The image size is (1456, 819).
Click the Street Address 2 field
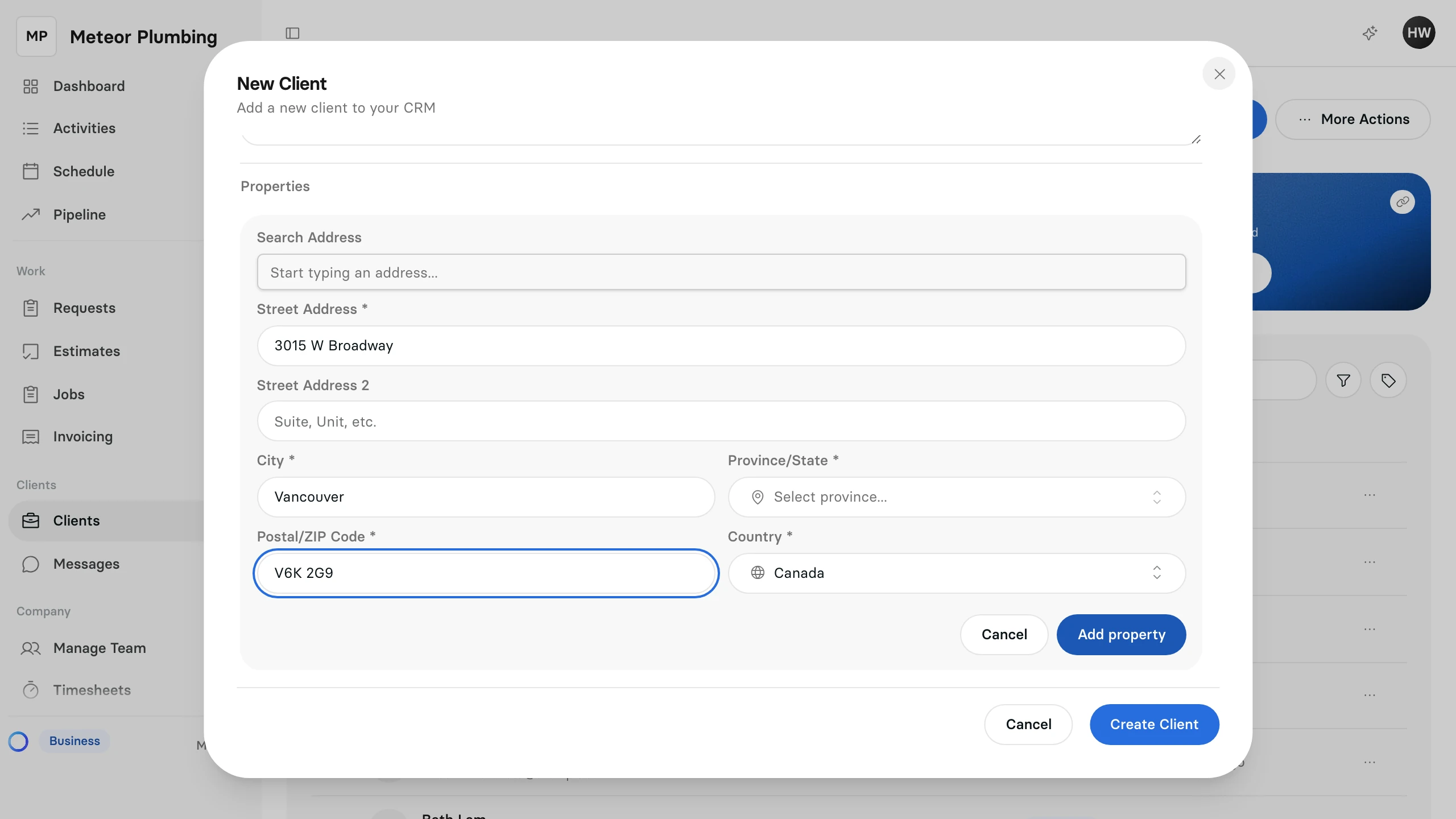(721, 421)
